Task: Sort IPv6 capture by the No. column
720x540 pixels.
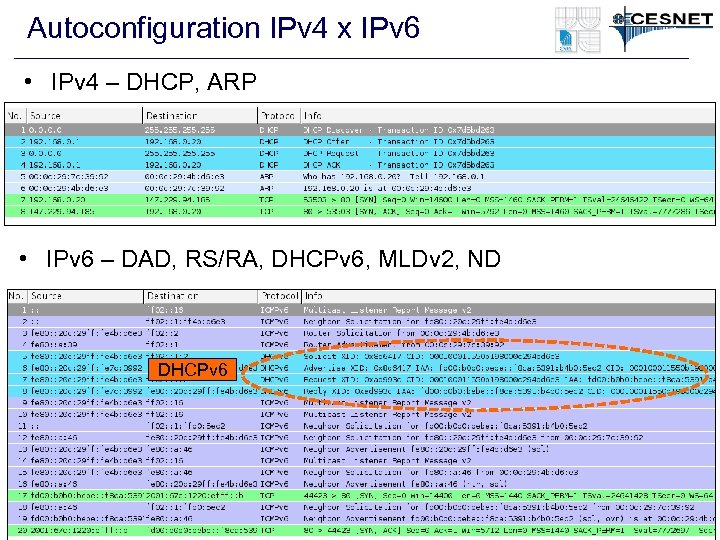Action: [17, 296]
